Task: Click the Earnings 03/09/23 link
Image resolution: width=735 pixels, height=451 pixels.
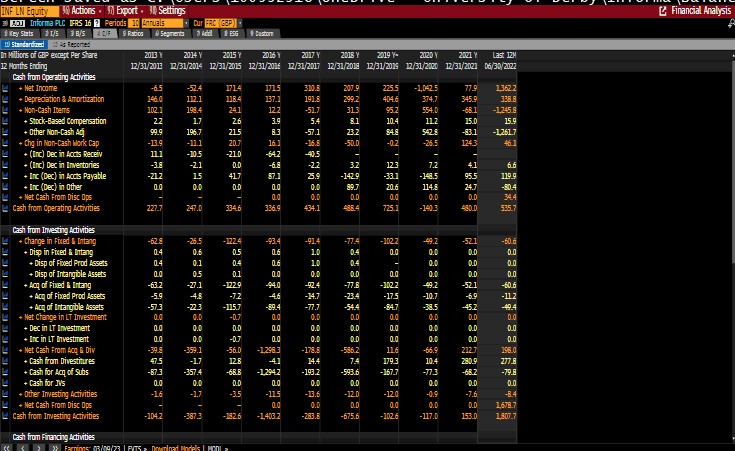Action: 93,448
